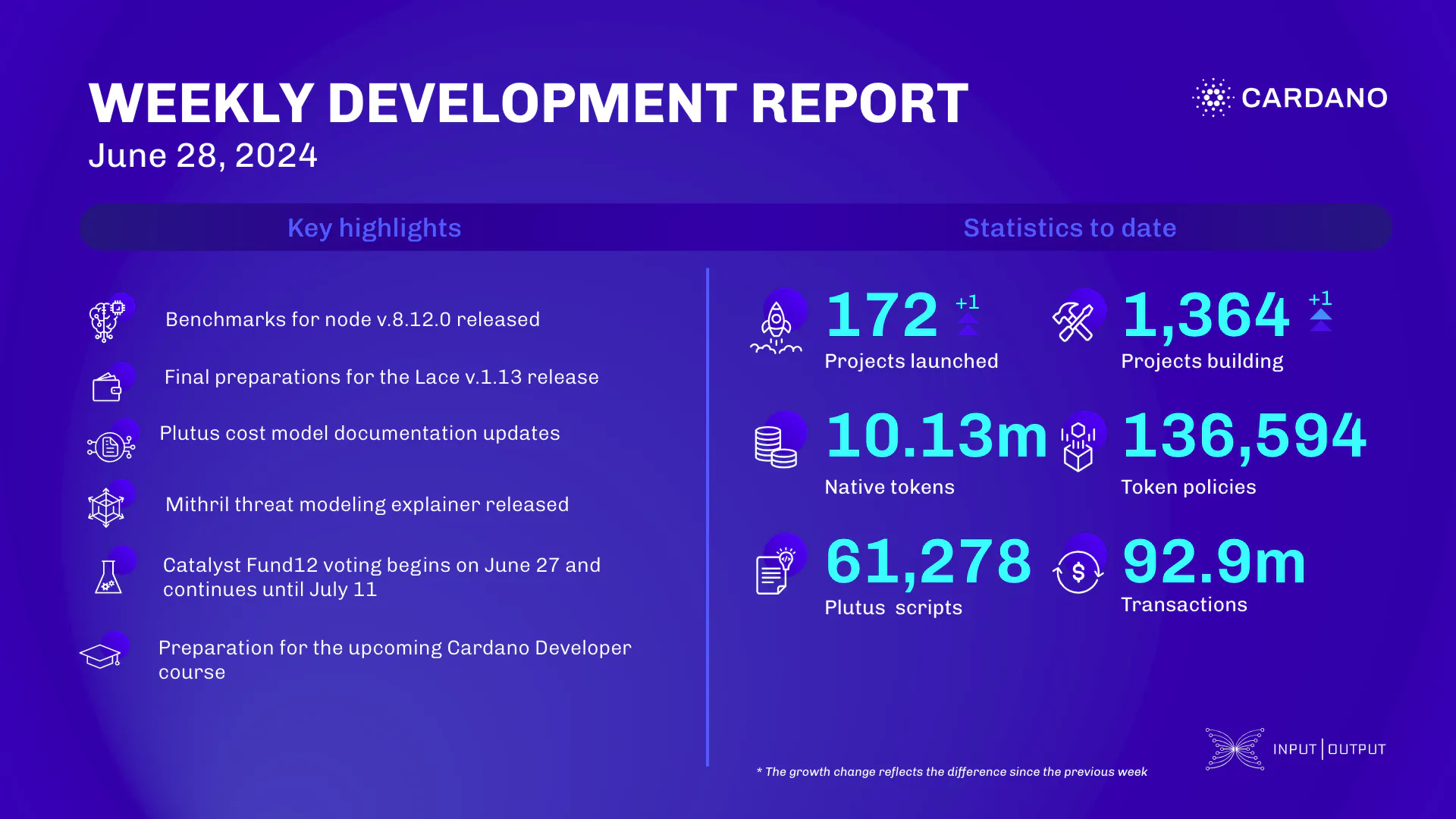Switch to the Key highlights section
Image resolution: width=1456 pixels, height=819 pixels.
(x=374, y=227)
